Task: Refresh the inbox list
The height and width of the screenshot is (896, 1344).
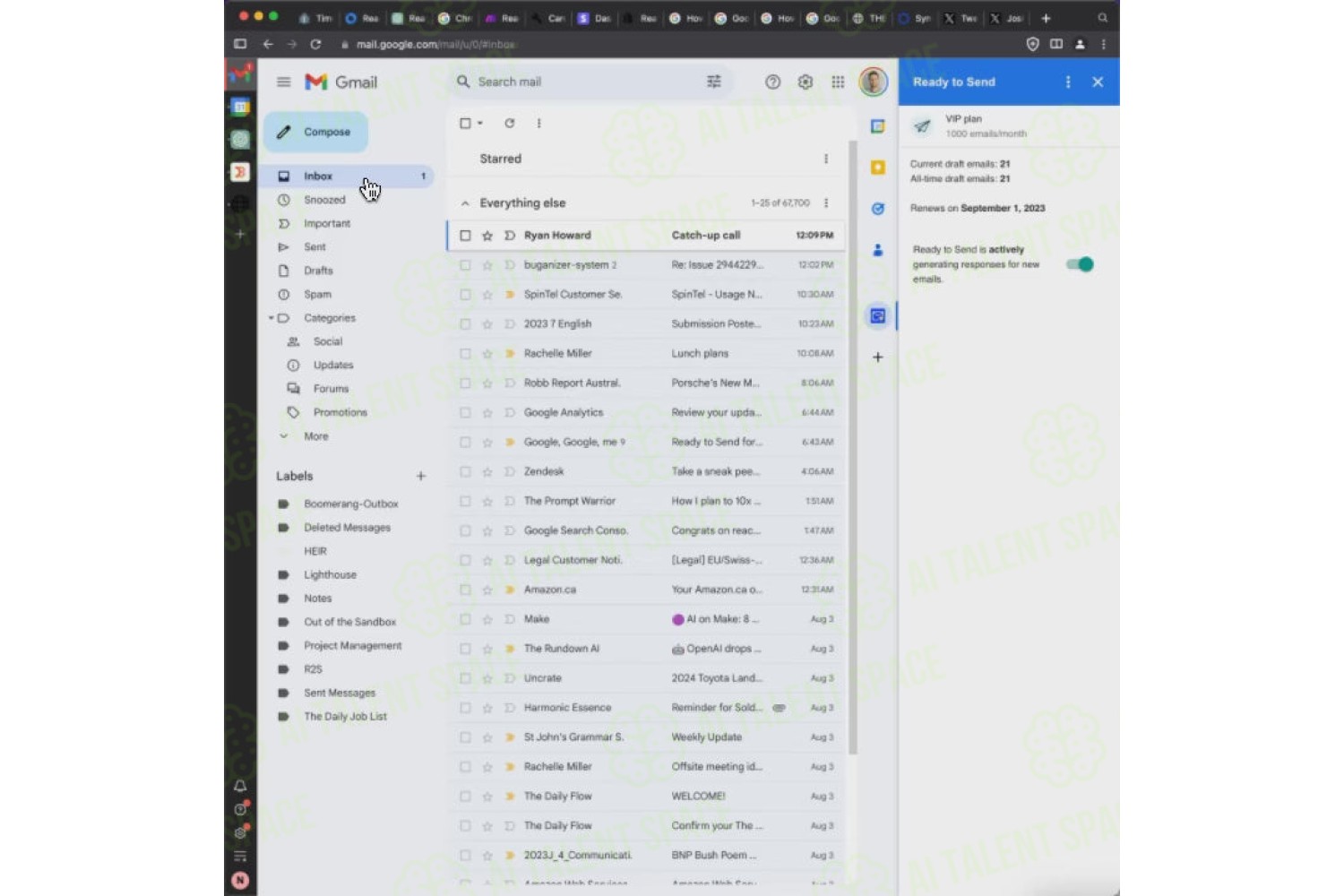Action: 509,123
